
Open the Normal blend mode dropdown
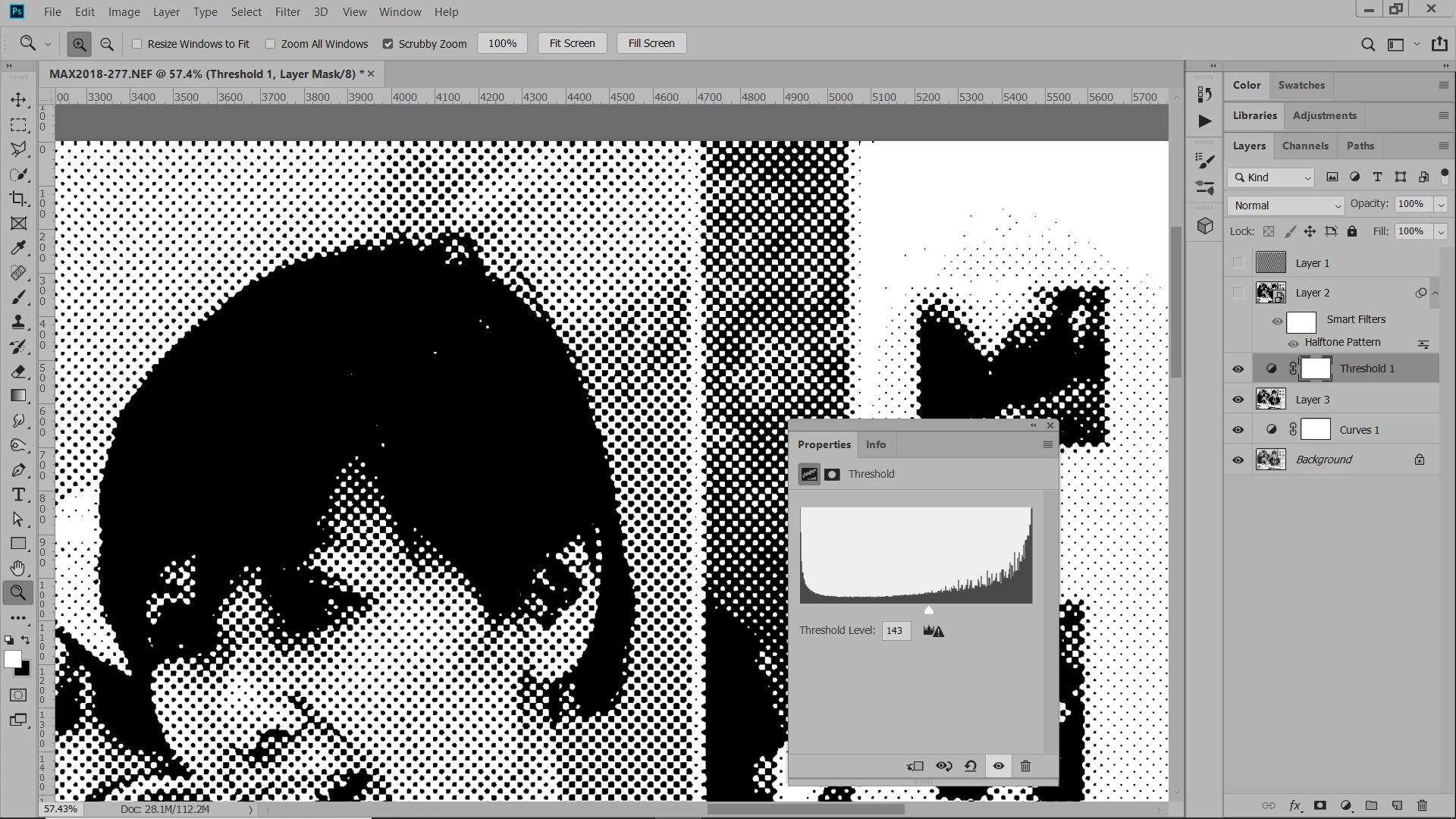(1286, 206)
